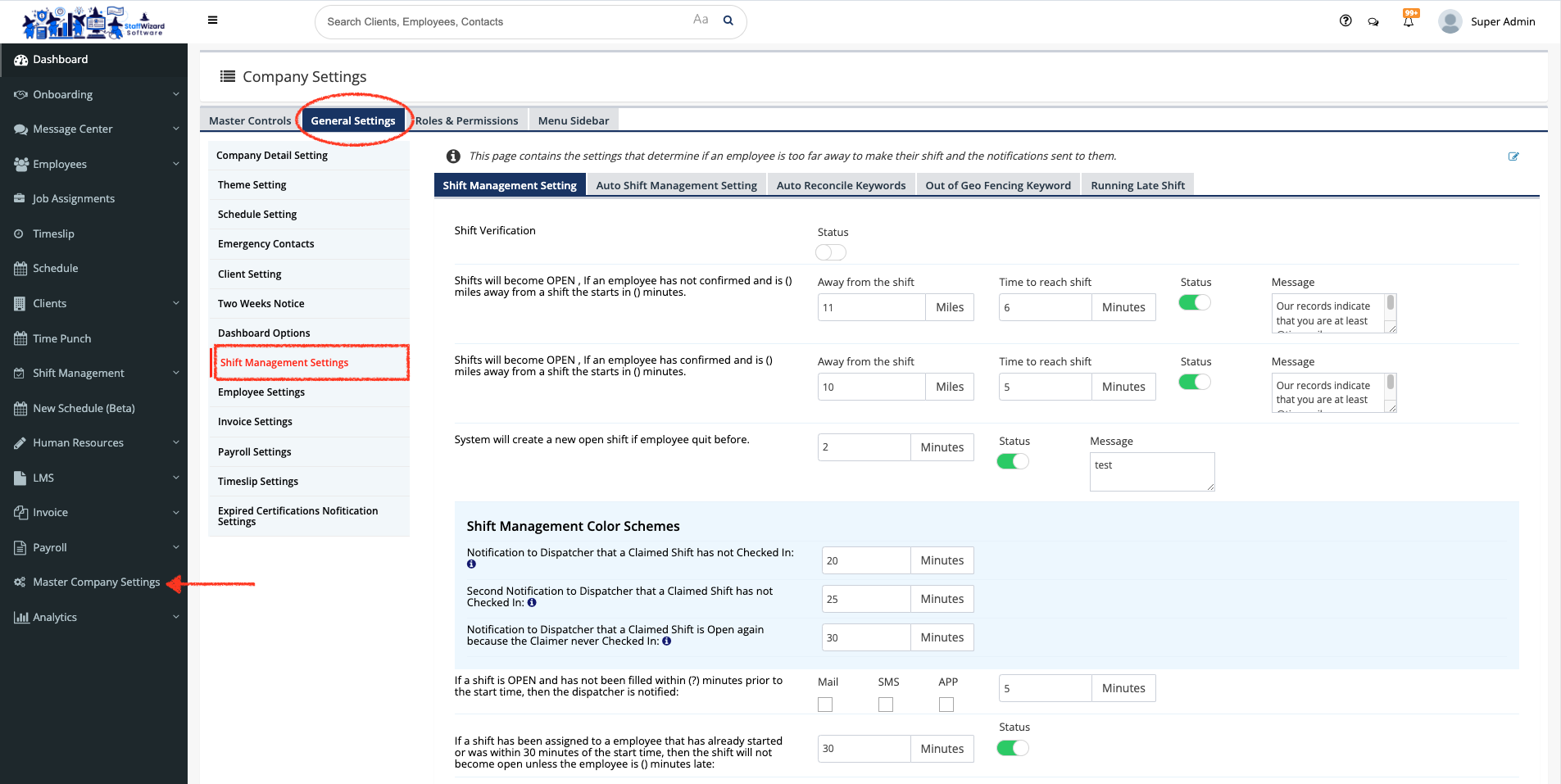1561x784 pixels.
Task: Open the chat messages icon
Action: point(1373,22)
